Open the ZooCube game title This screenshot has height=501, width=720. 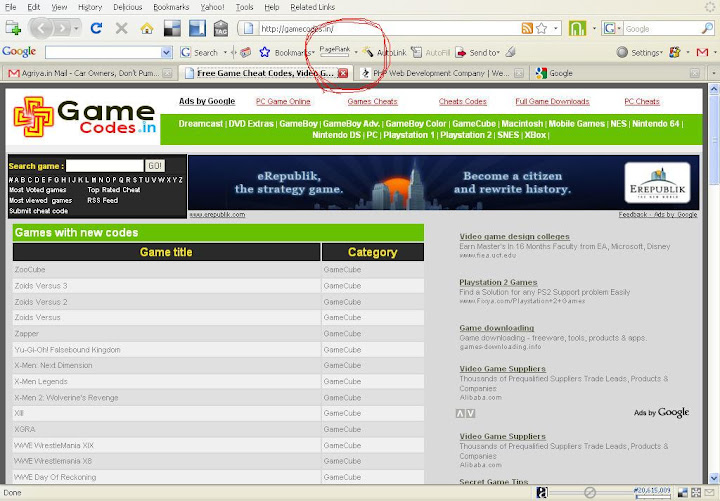pos(30,270)
